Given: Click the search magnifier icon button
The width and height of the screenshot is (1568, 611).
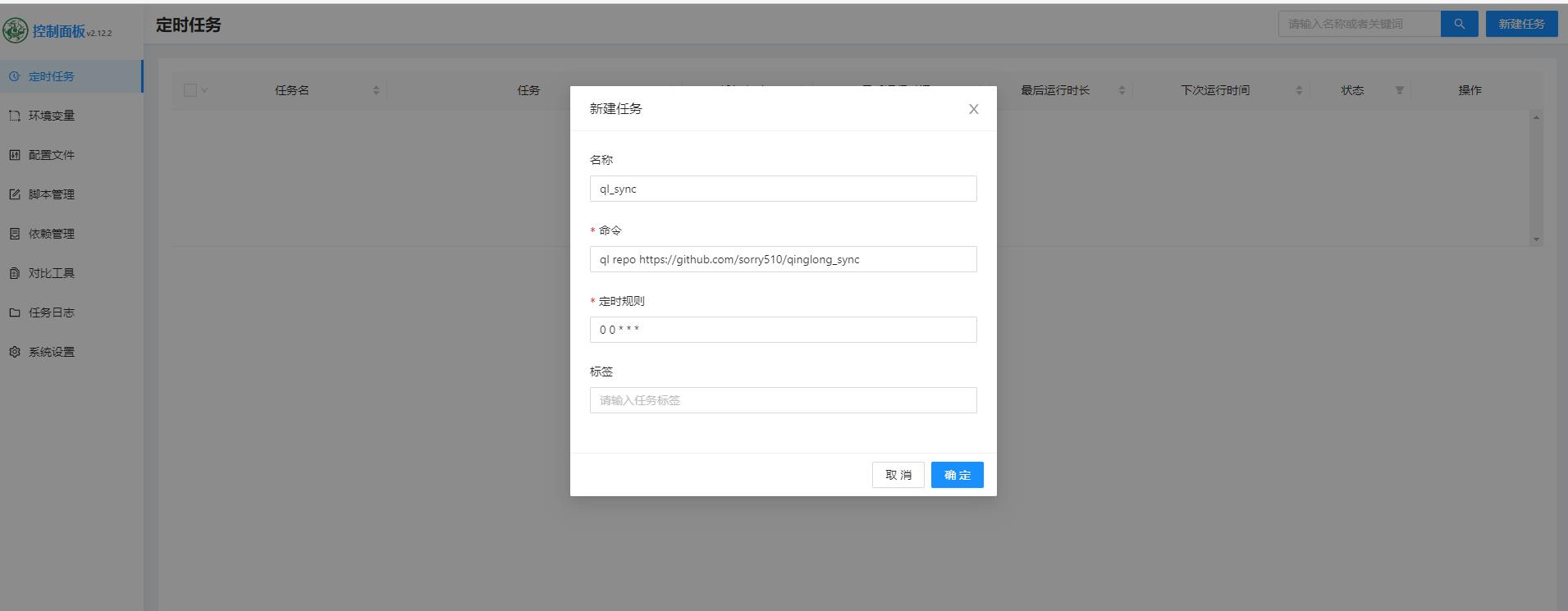Looking at the screenshot, I should pos(1459,24).
